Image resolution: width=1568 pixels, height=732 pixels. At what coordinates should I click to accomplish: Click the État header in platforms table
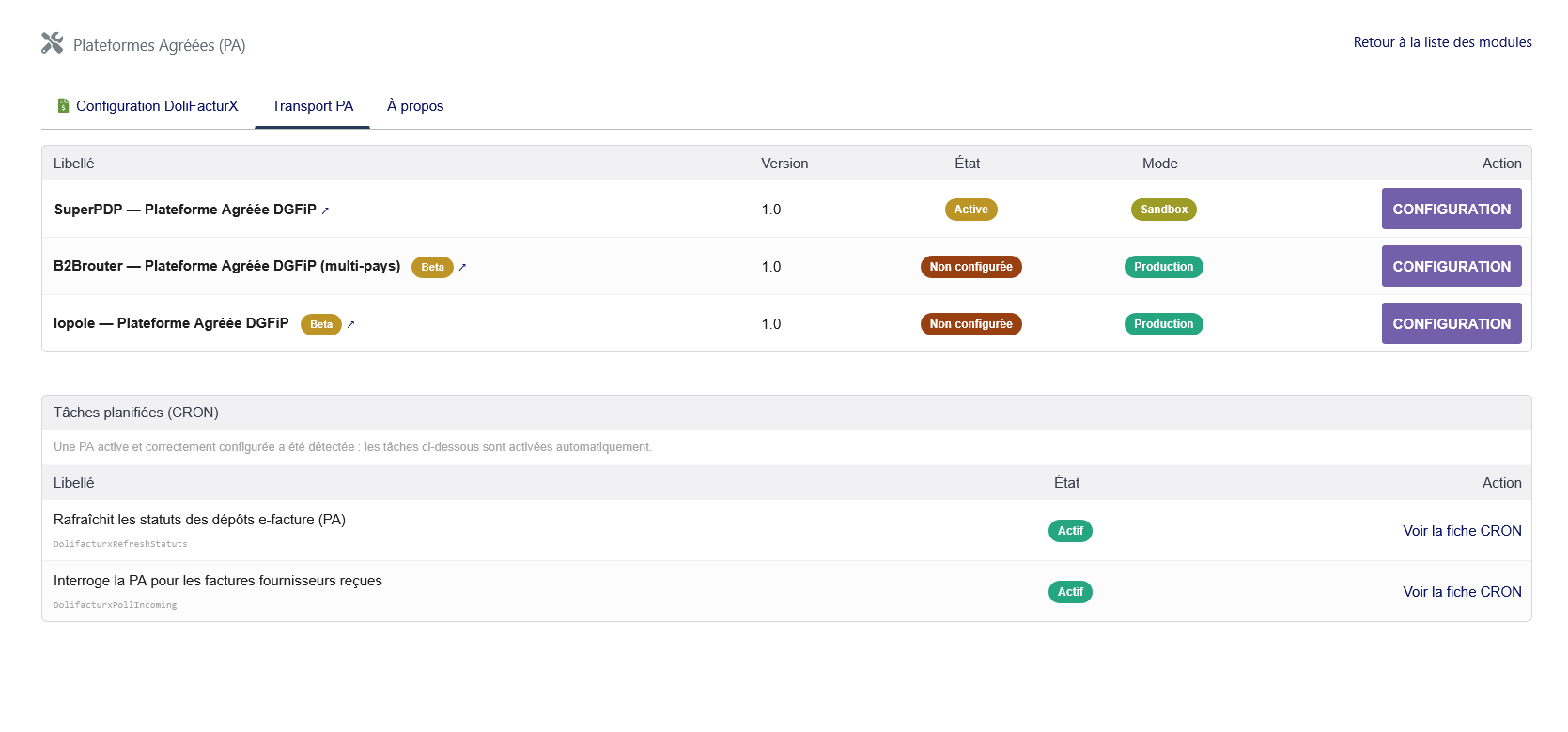pyautogui.click(x=968, y=164)
